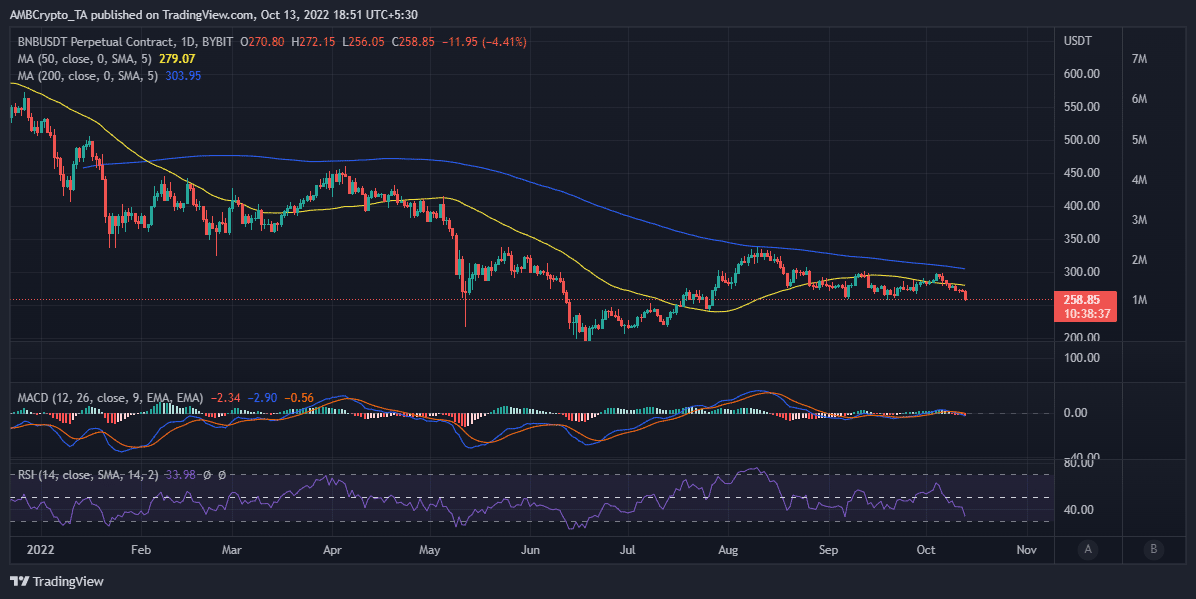This screenshot has height=599, width=1196.
Task: Click the BNBUSDT Perpetual Contract symbol title
Action: coord(95,41)
